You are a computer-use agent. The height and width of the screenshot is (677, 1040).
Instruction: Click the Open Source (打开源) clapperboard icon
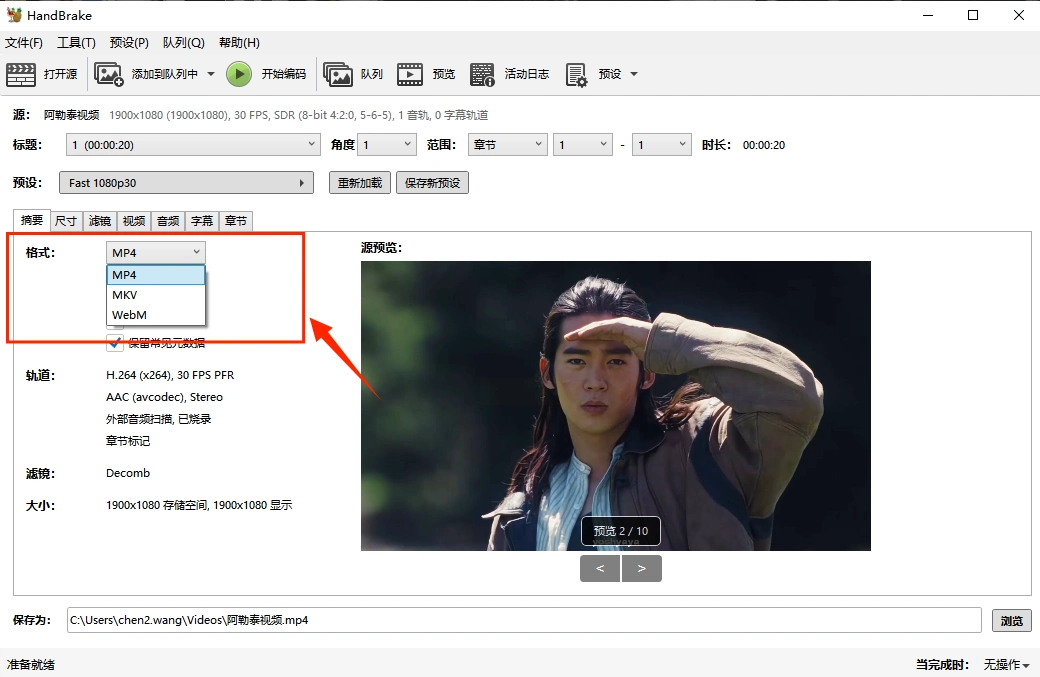pyautogui.click(x=21, y=74)
